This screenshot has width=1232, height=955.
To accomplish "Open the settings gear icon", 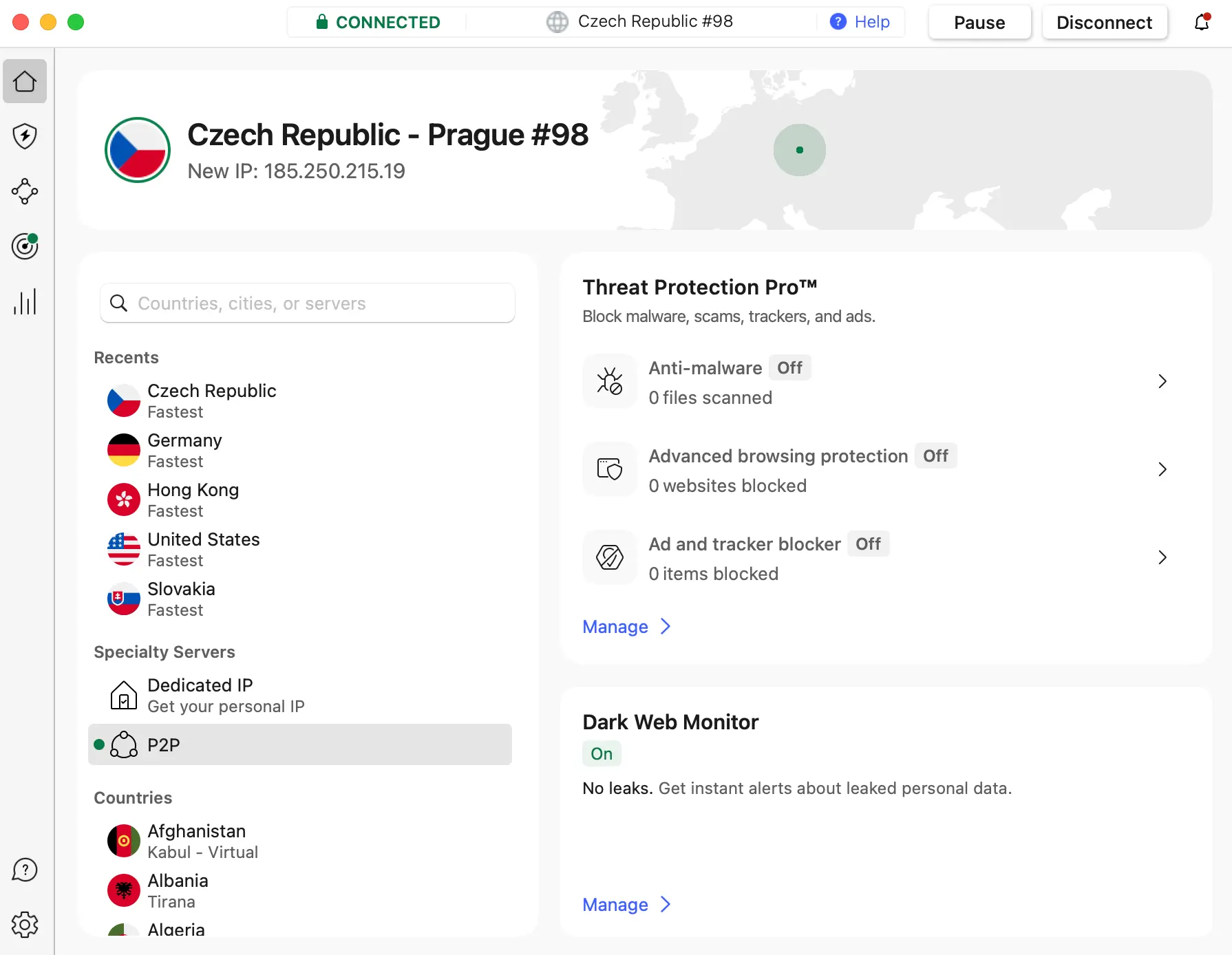I will point(25,925).
